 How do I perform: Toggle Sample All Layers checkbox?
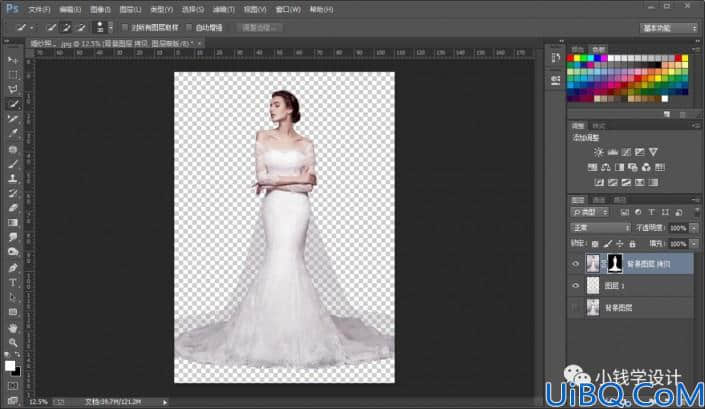click(125, 28)
